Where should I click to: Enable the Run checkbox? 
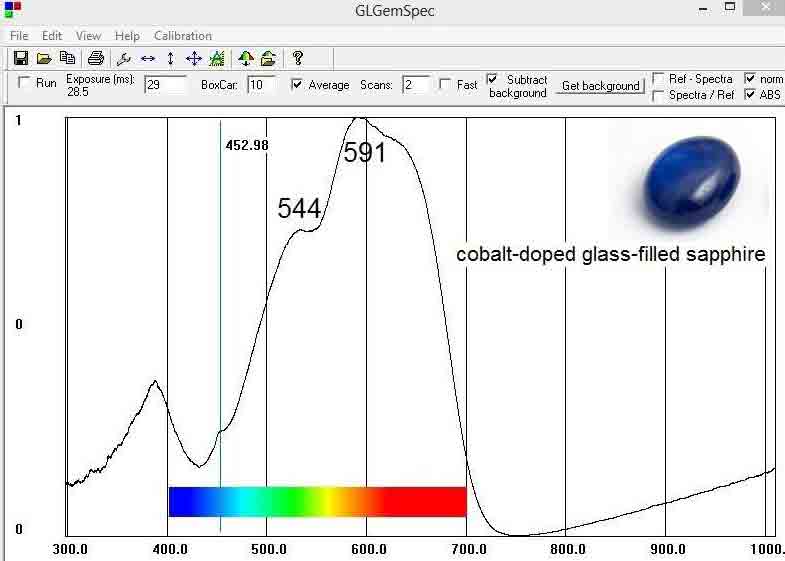point(25,84)
